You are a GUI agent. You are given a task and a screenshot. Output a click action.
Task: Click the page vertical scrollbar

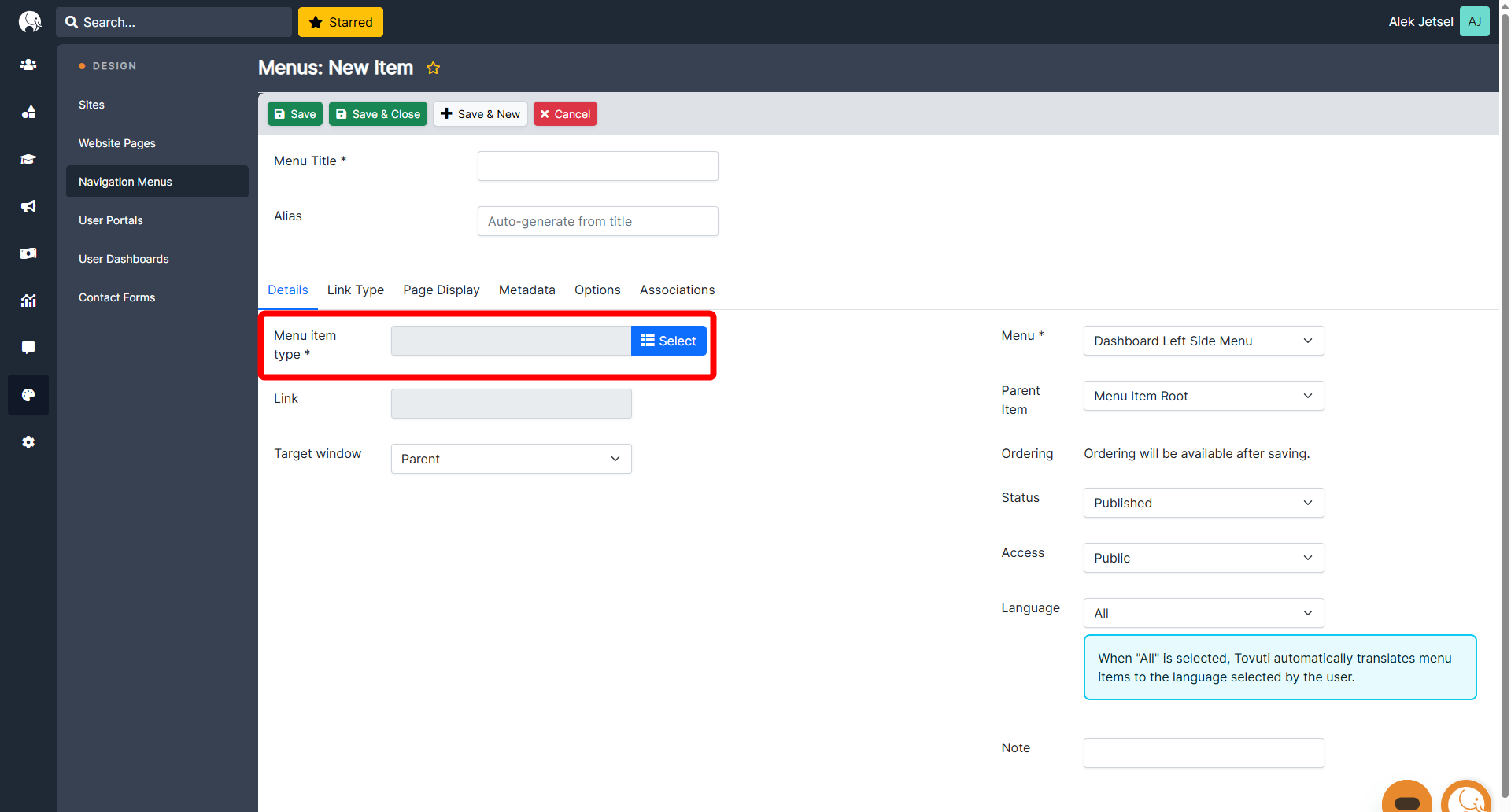pos(1505,406)
